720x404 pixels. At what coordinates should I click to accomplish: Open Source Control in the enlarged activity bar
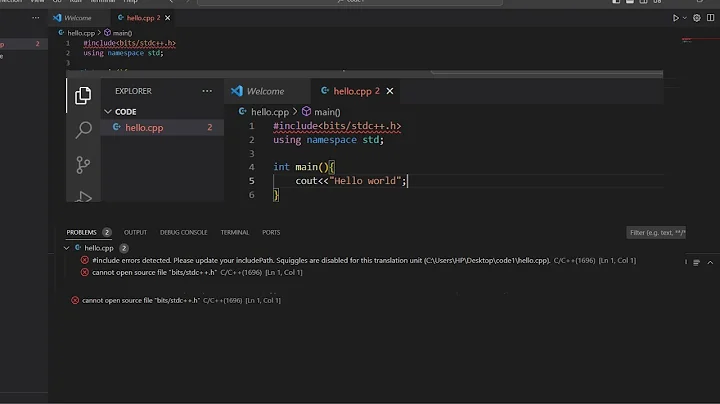coord(83,165)
